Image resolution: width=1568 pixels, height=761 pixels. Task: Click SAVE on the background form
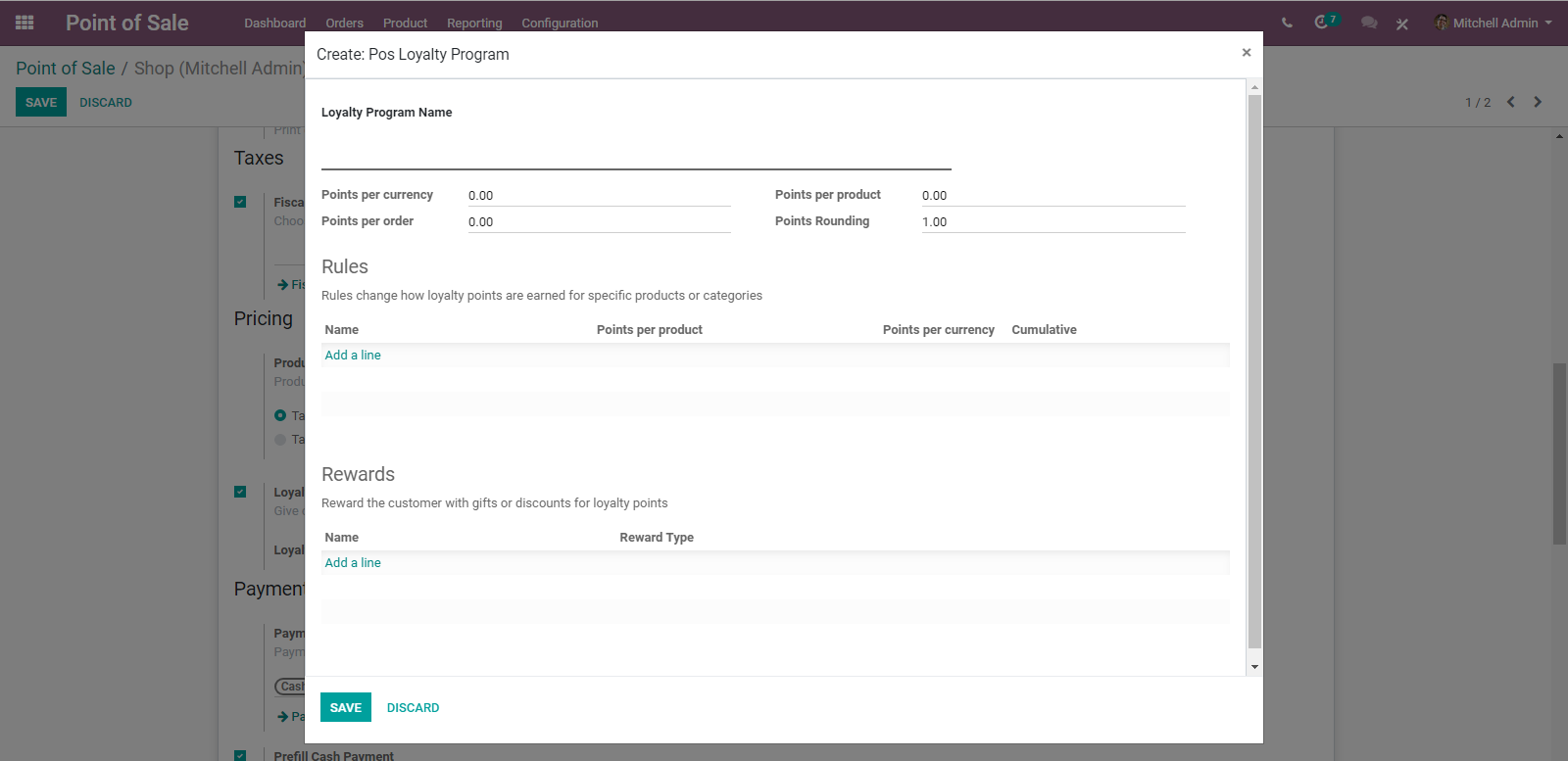click(x=41, y=102)
